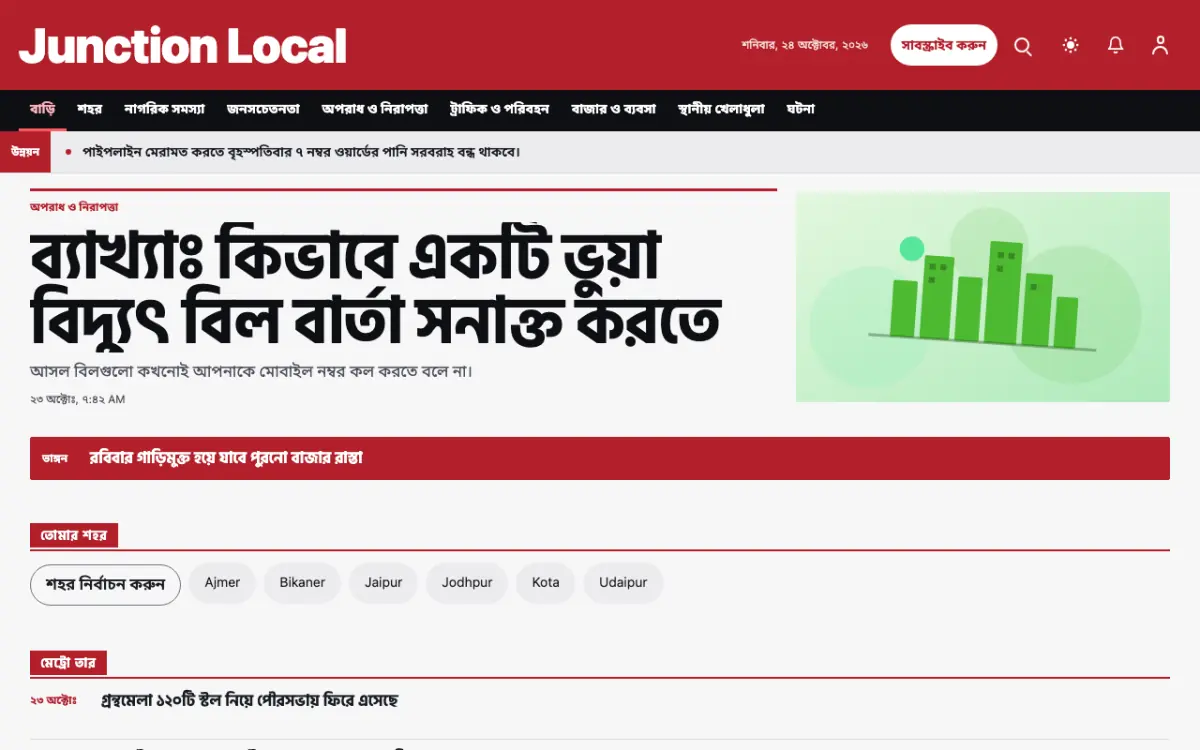Click the subheading আসল বিলগুলো কখনোই
Image resolution: width=1200 pixels, height=750 pixels.
pyautogui.click(x=251, y=371)
